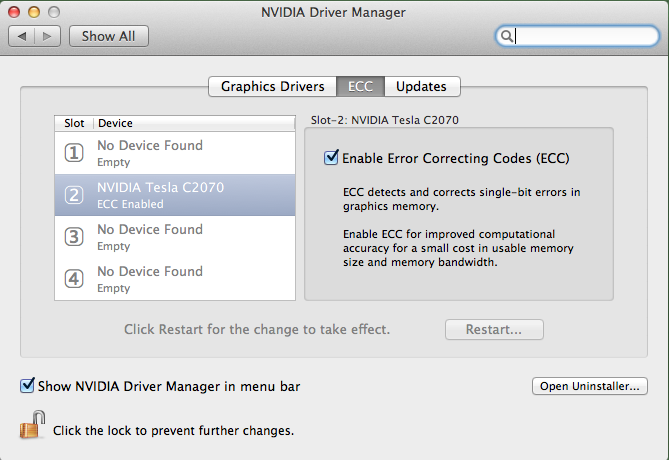This screenshot has width=669, height=460.
Task: Switch to the Graphics Drivers tab
Action: pyautogui.click(x=272, y=86)
